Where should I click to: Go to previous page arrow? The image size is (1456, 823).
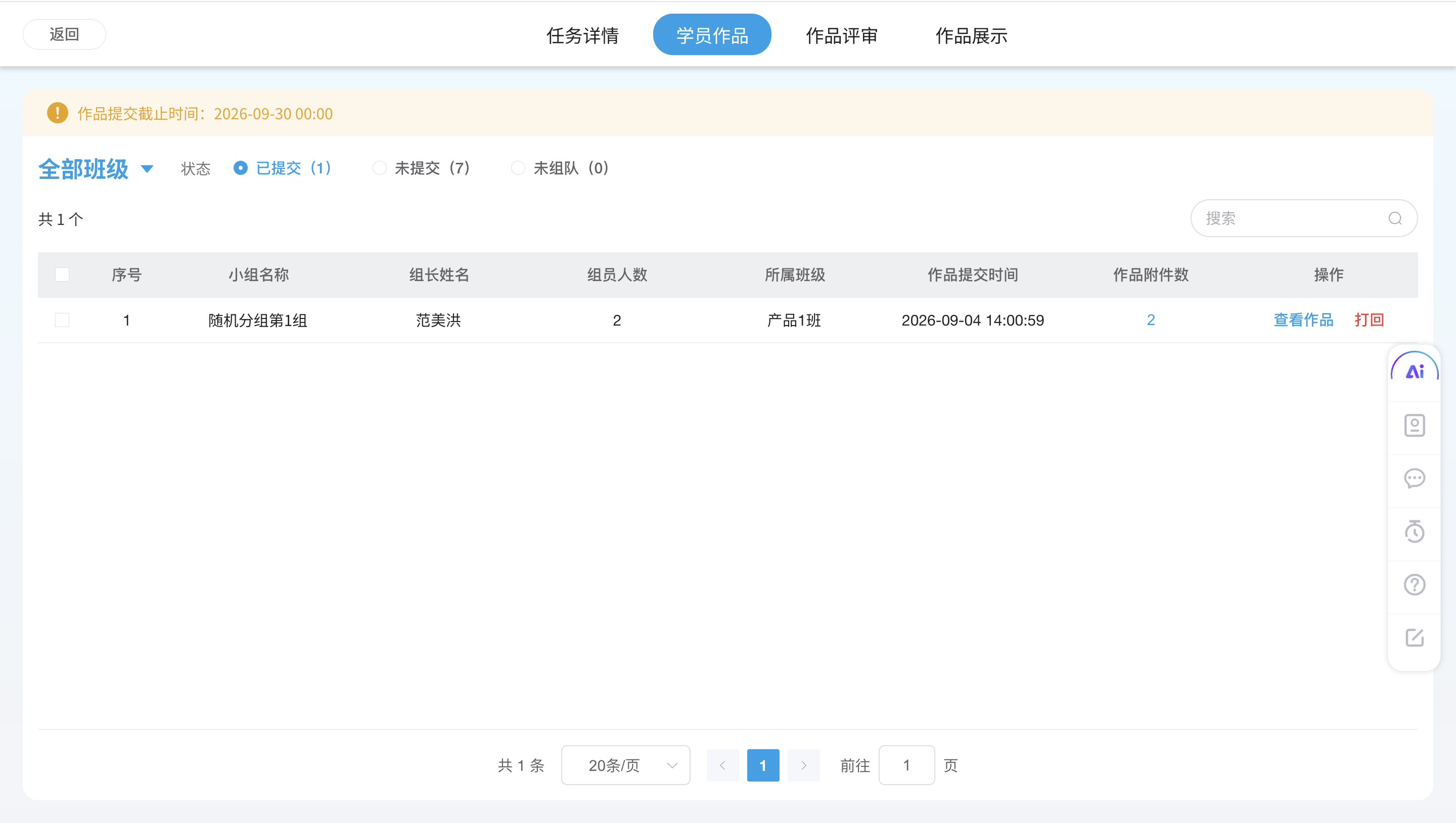[x=722, y=765]
